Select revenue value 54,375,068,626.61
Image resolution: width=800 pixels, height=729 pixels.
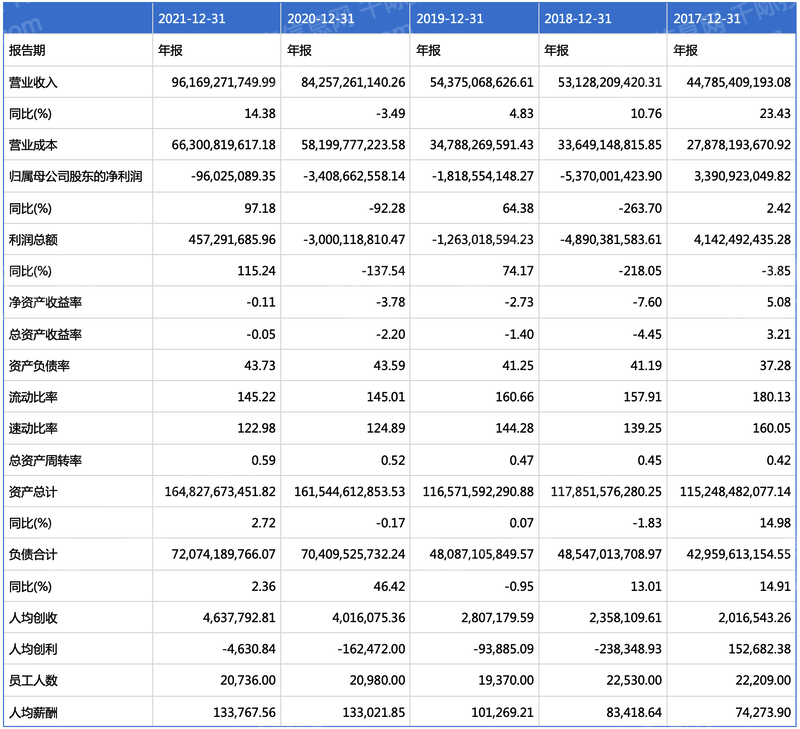(482, 82)
